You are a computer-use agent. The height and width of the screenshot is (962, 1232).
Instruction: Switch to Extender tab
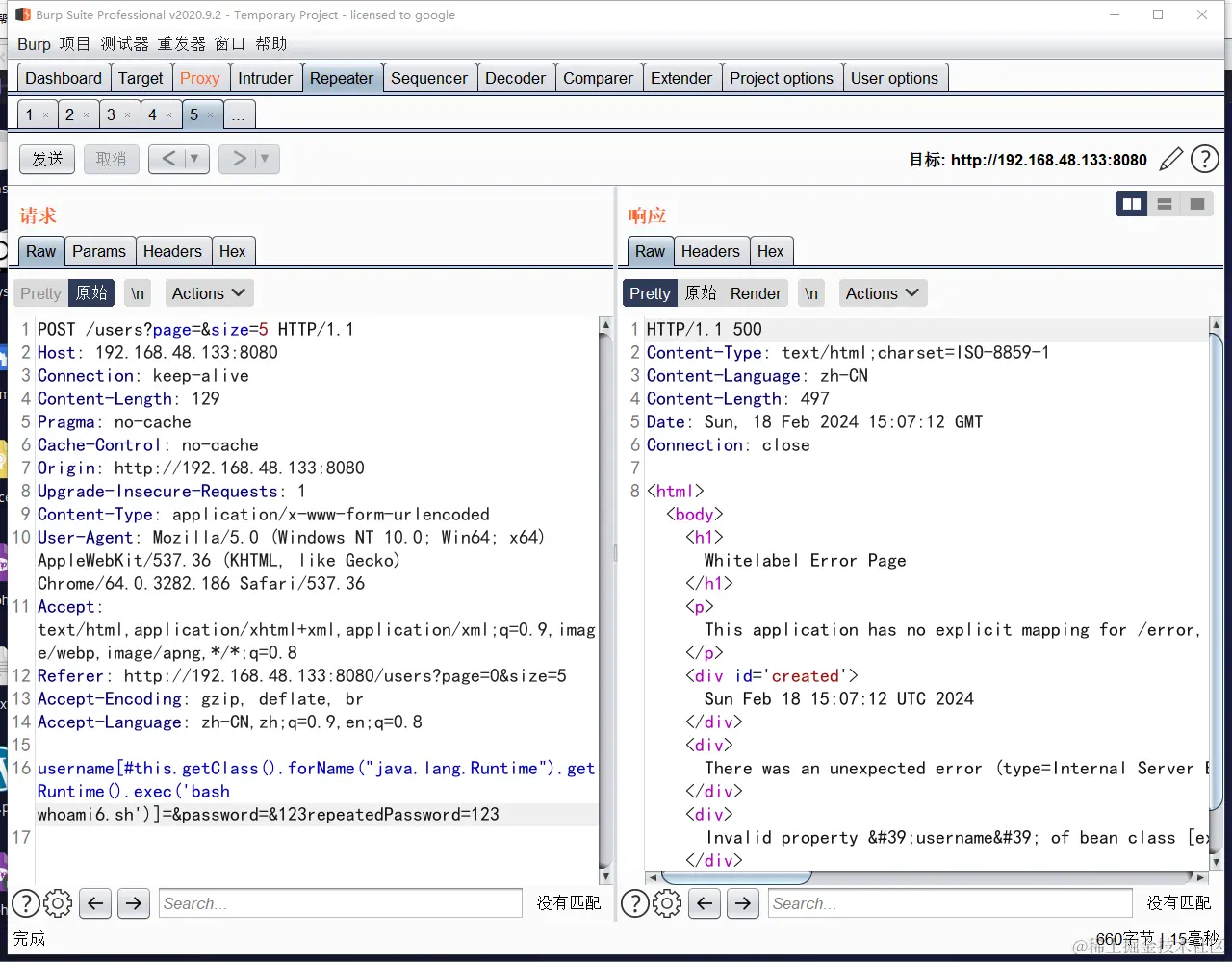(681, 78)
